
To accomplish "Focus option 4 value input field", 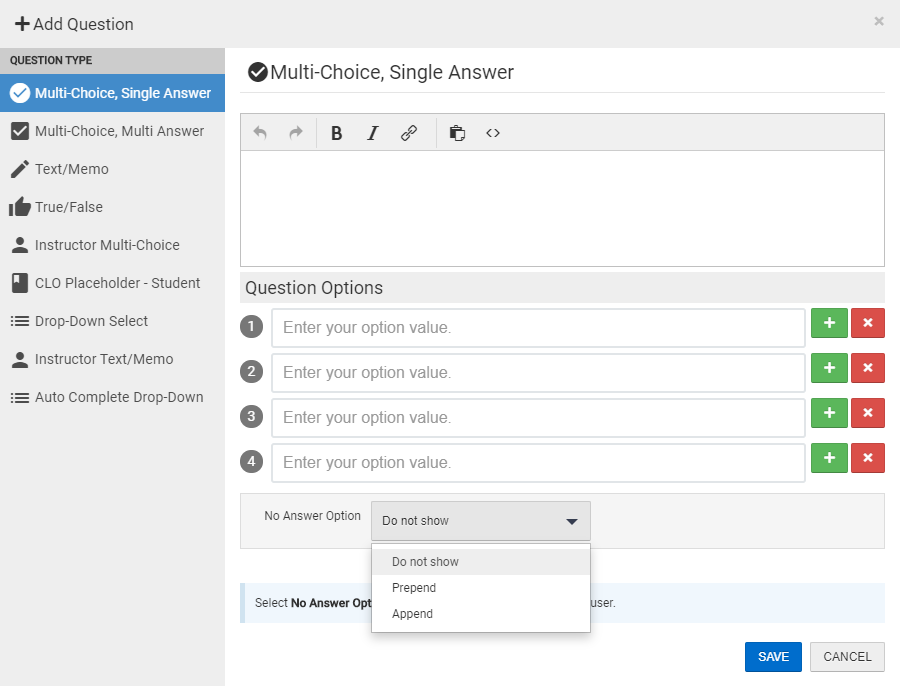I will click(x=538, y=463).
